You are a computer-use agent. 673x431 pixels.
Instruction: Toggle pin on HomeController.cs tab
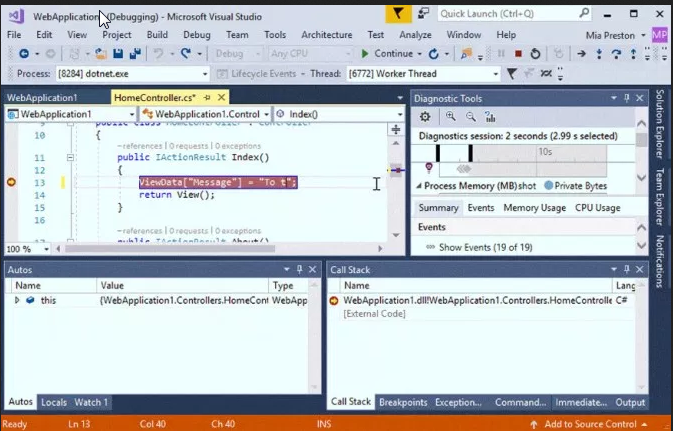pyautogui.click(x=207, y=98)
